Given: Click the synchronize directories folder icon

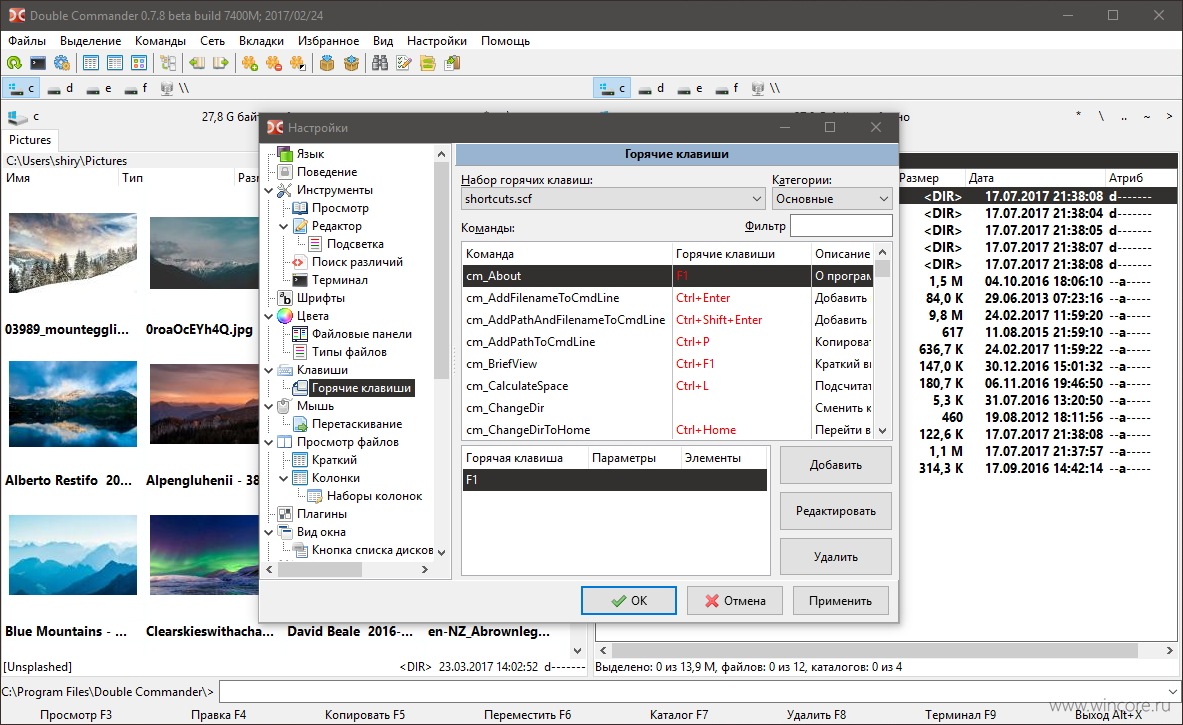Looking at the screenshot, I should 428,63.
